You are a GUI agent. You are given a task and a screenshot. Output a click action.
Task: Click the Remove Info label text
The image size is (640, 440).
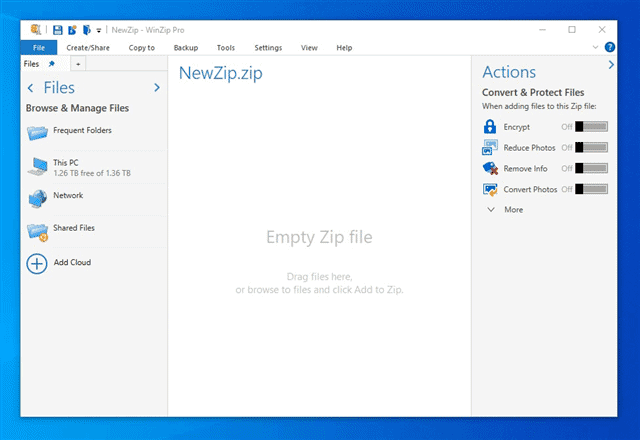[525, 169]
